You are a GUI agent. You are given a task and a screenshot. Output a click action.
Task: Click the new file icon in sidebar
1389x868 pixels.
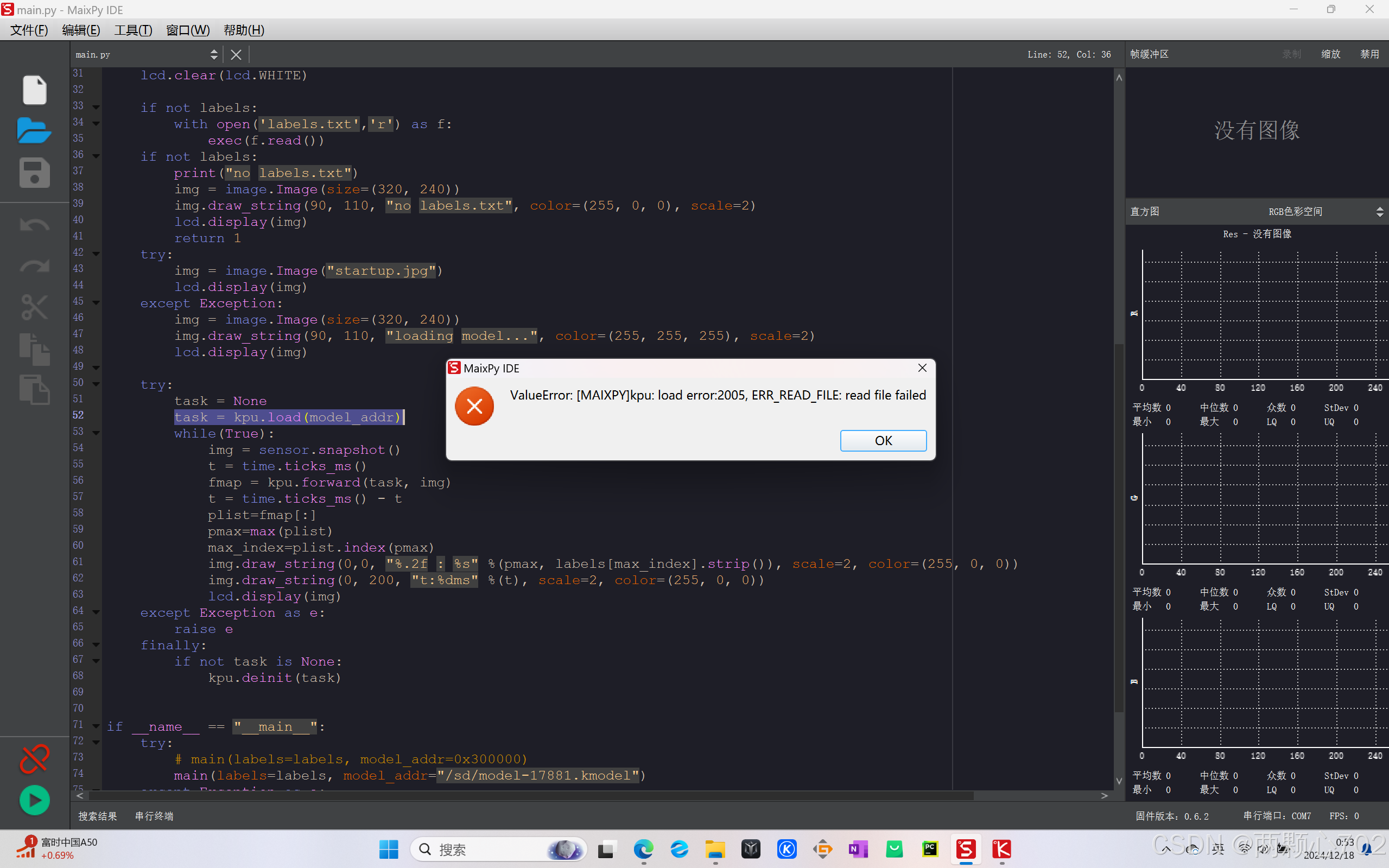pyautogui.click(x=34, y=90)
